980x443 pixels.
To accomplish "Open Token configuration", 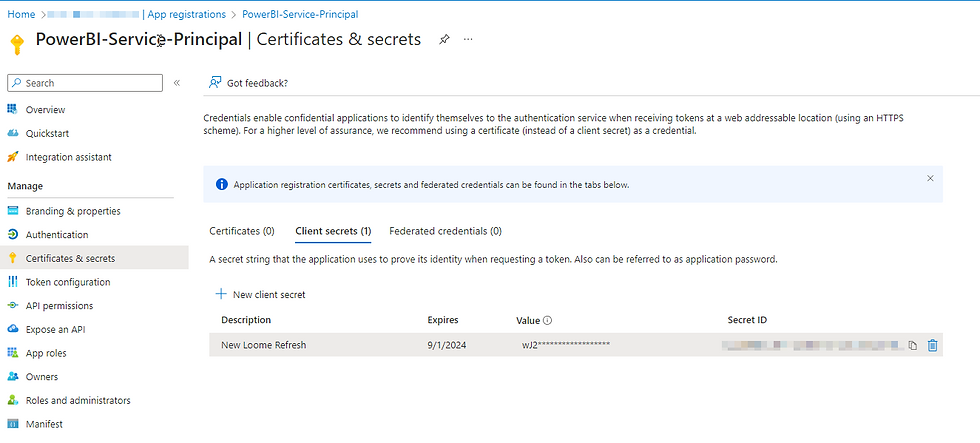I will (68, 282).
